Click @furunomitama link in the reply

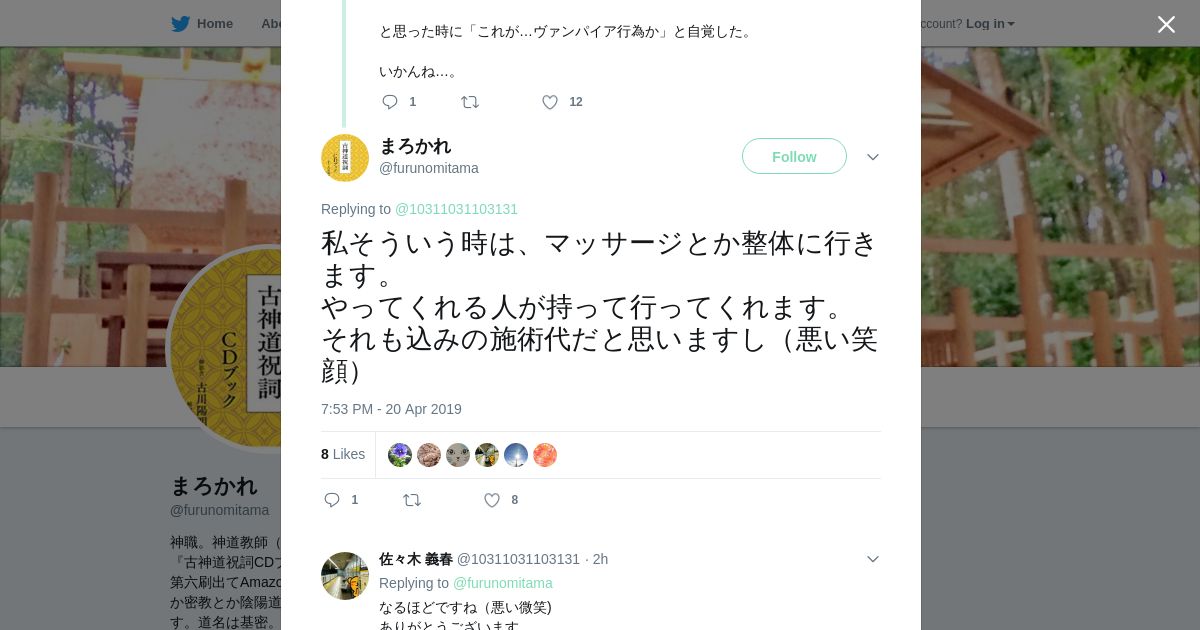[502, 583]
